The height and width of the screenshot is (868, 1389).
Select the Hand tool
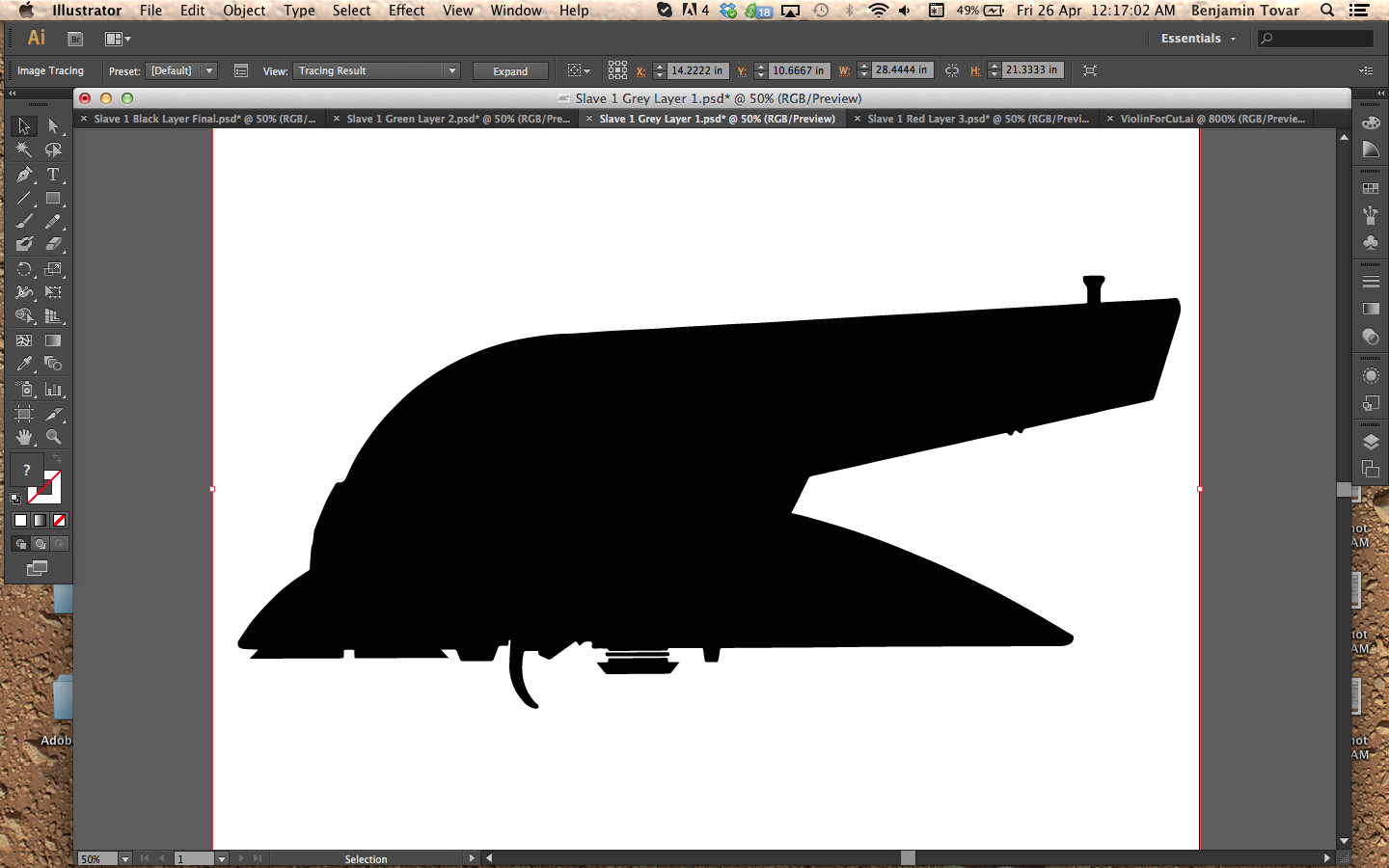click(x=24, y=437)
